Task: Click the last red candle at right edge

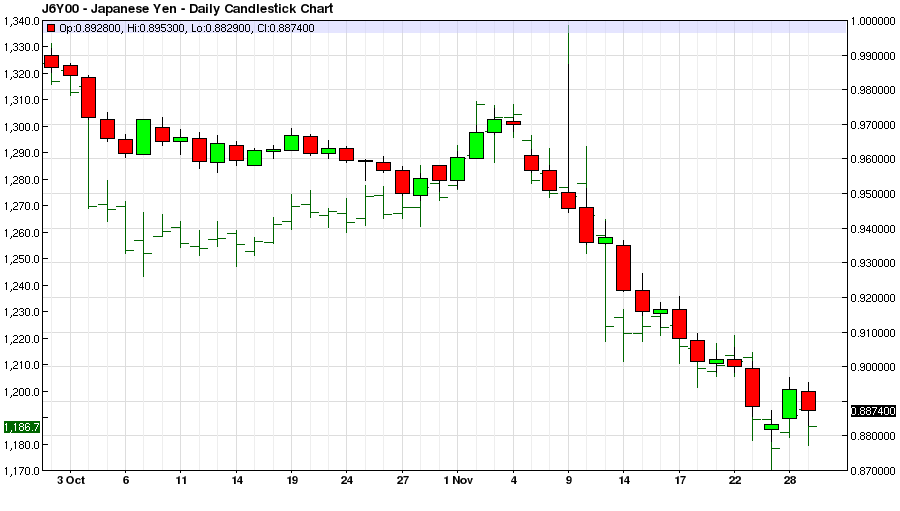Action: click(808, 400)
